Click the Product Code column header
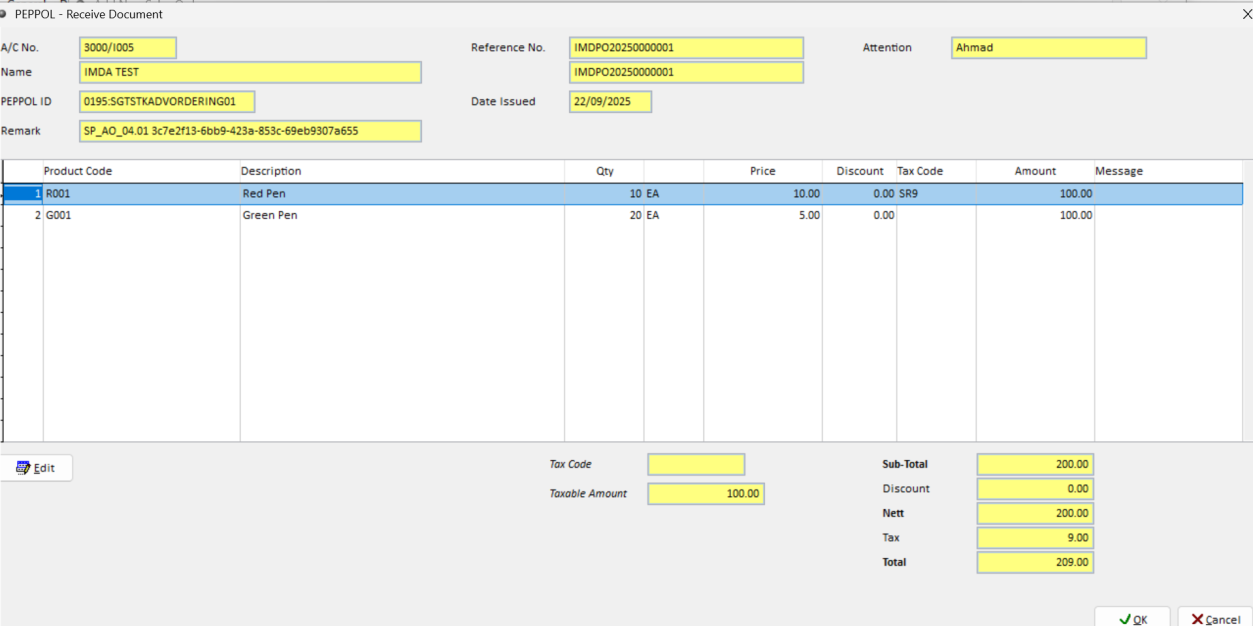 (x=141, y=171)
